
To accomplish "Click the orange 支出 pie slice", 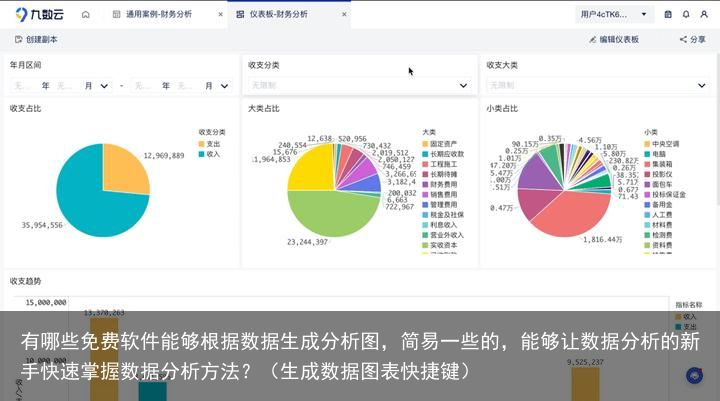I will click(124, 170).
